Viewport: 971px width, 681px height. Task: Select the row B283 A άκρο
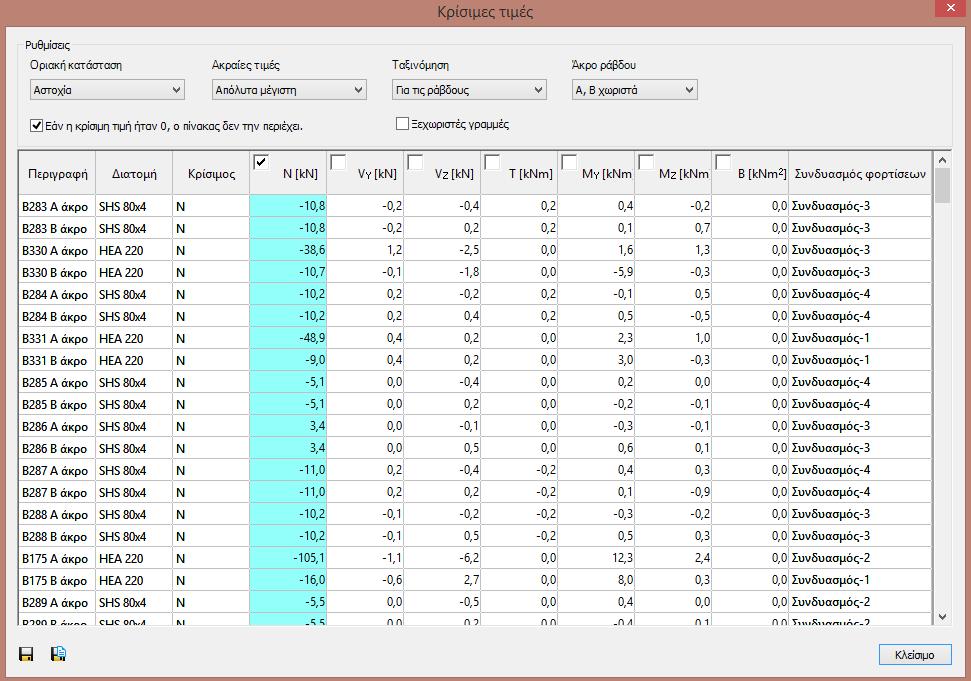475,206
